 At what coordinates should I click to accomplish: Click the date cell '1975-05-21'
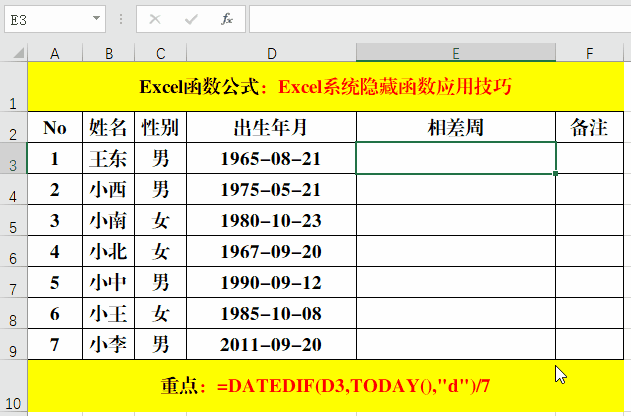[x=272, y=189]
